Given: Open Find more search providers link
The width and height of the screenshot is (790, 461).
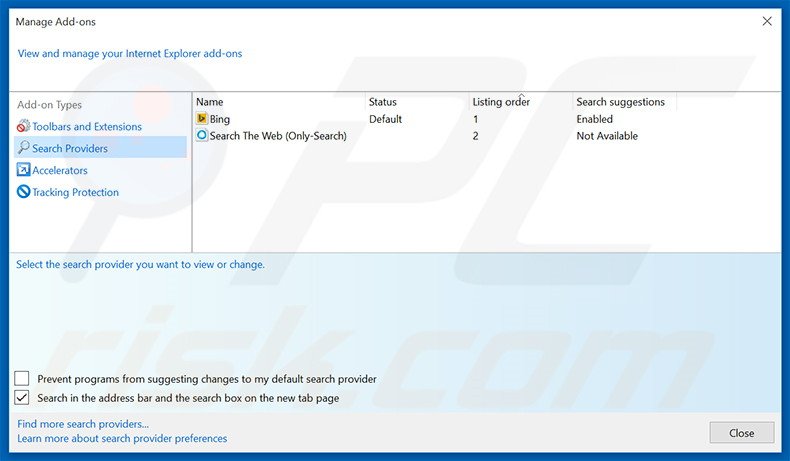Looking at the screenshot, I should [x=83, y=424].
